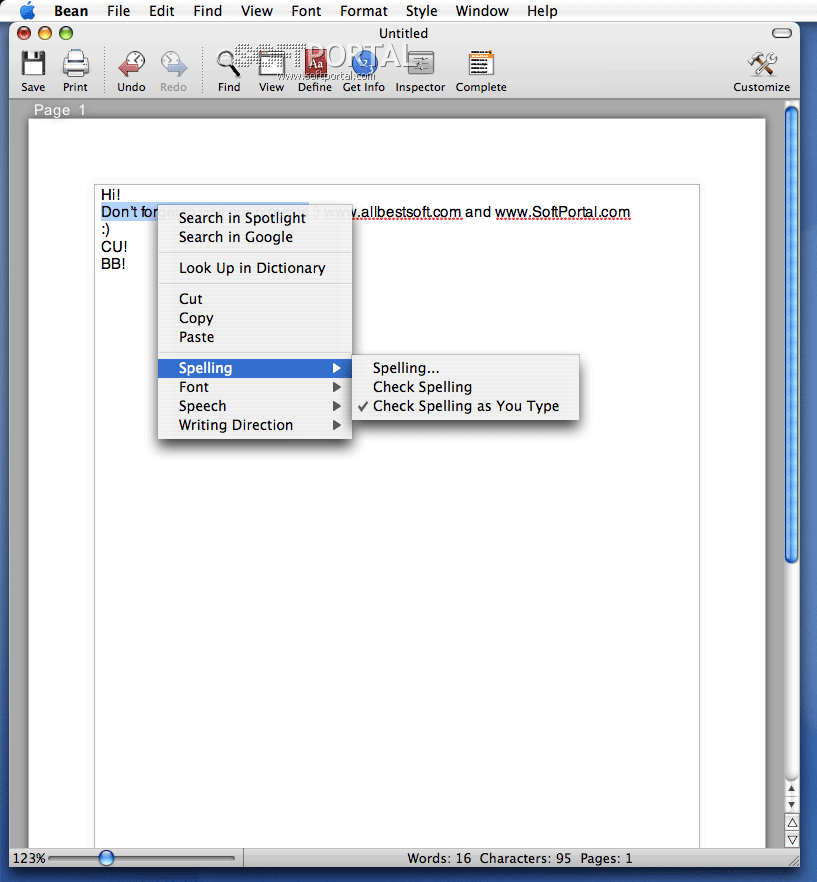Select Look Up in Dictionary

[x=255, y=268]
